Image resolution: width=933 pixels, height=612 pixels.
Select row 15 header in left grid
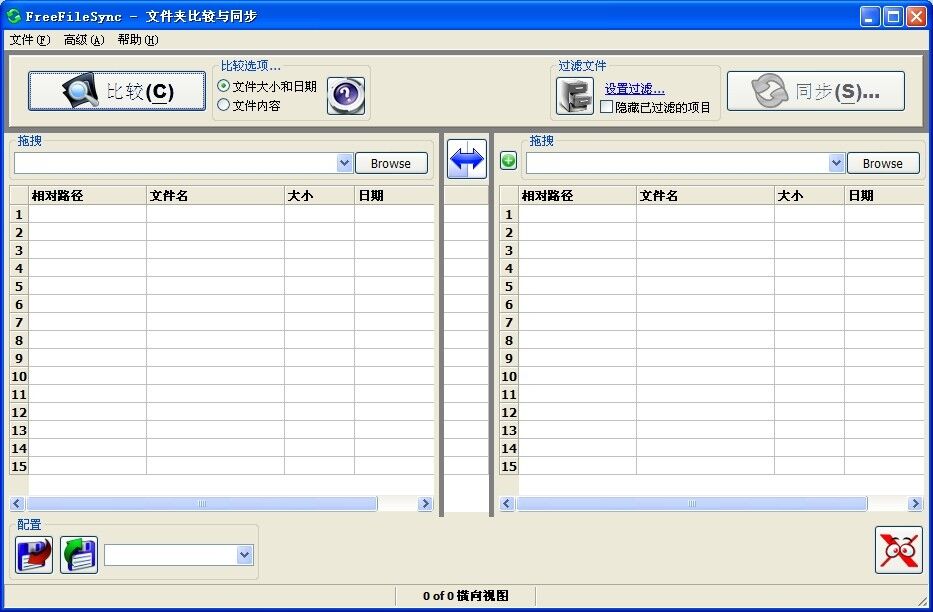(19, 466)
